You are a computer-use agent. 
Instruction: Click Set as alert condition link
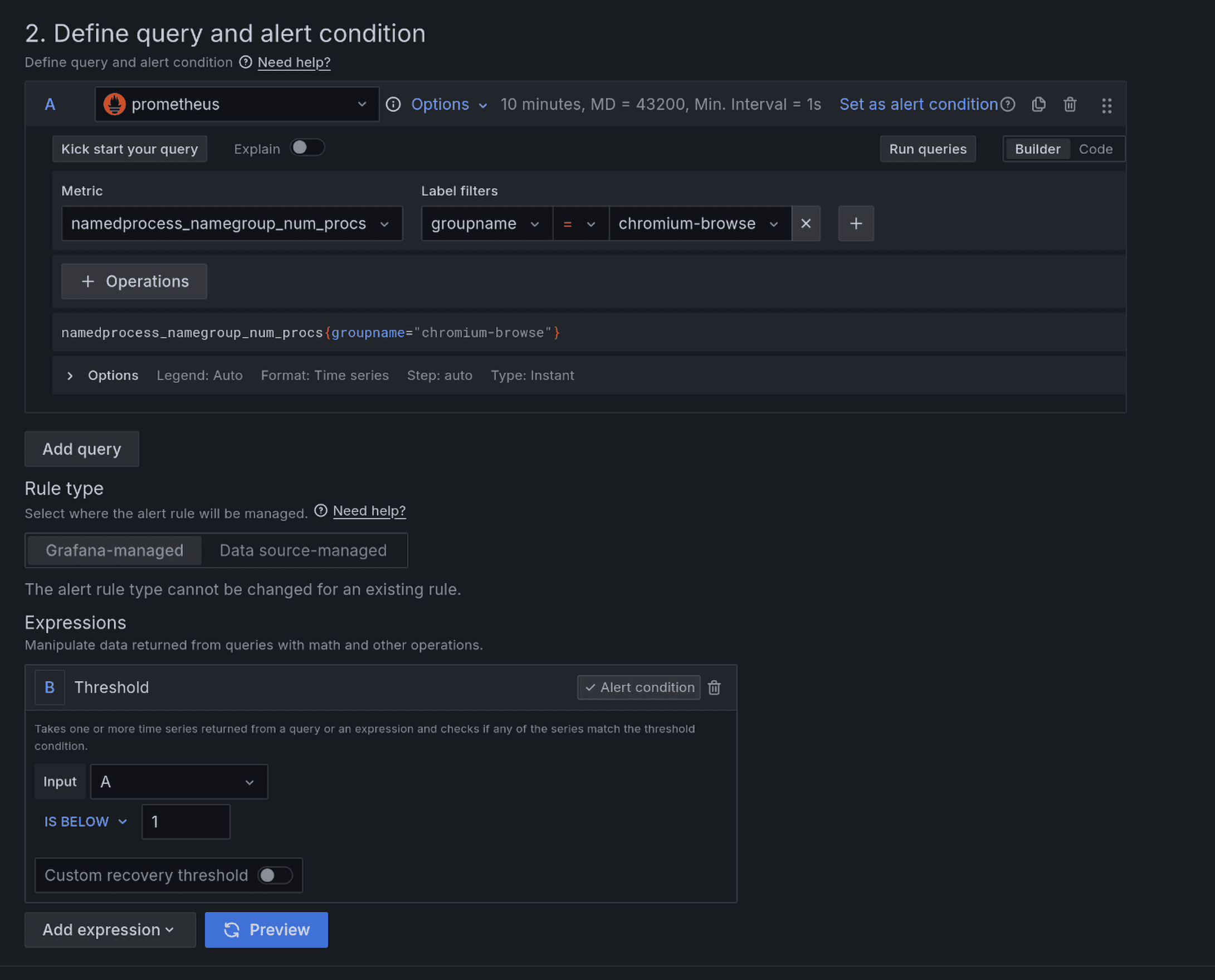tap(918, 104)
